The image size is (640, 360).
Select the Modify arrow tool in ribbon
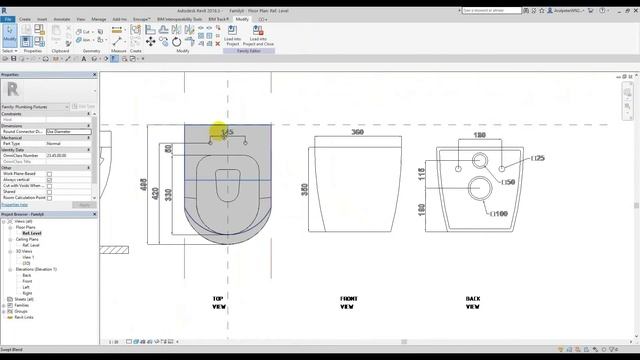point(9,35)
